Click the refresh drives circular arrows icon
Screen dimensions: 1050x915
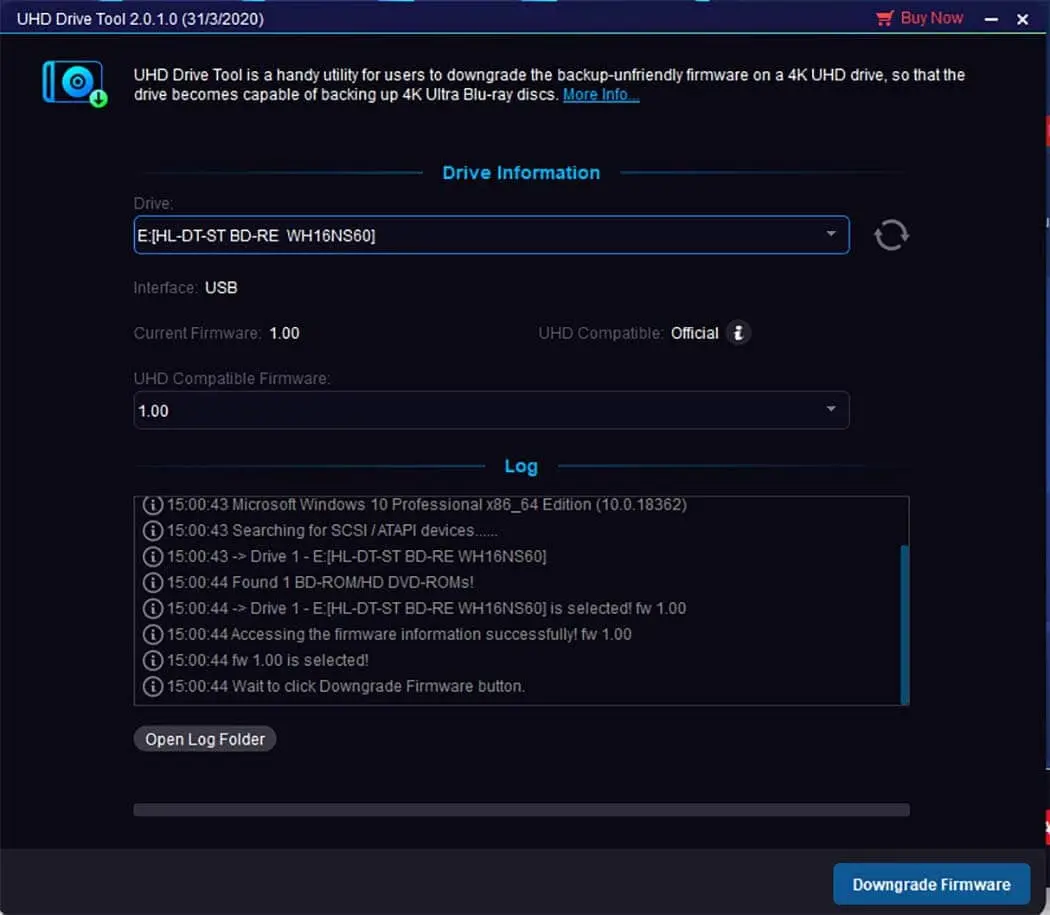890,236
